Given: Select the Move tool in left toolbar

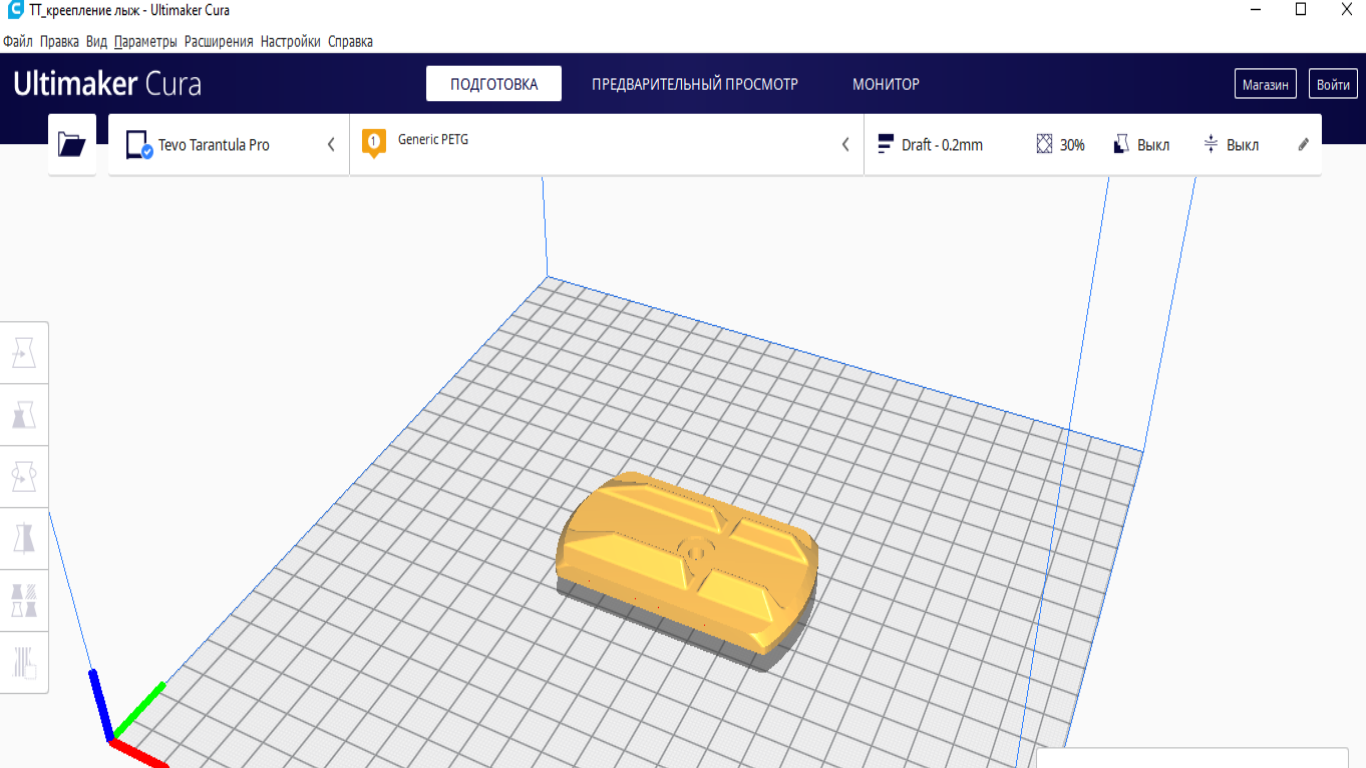Looking at the screenshot, I should (24, 353).
